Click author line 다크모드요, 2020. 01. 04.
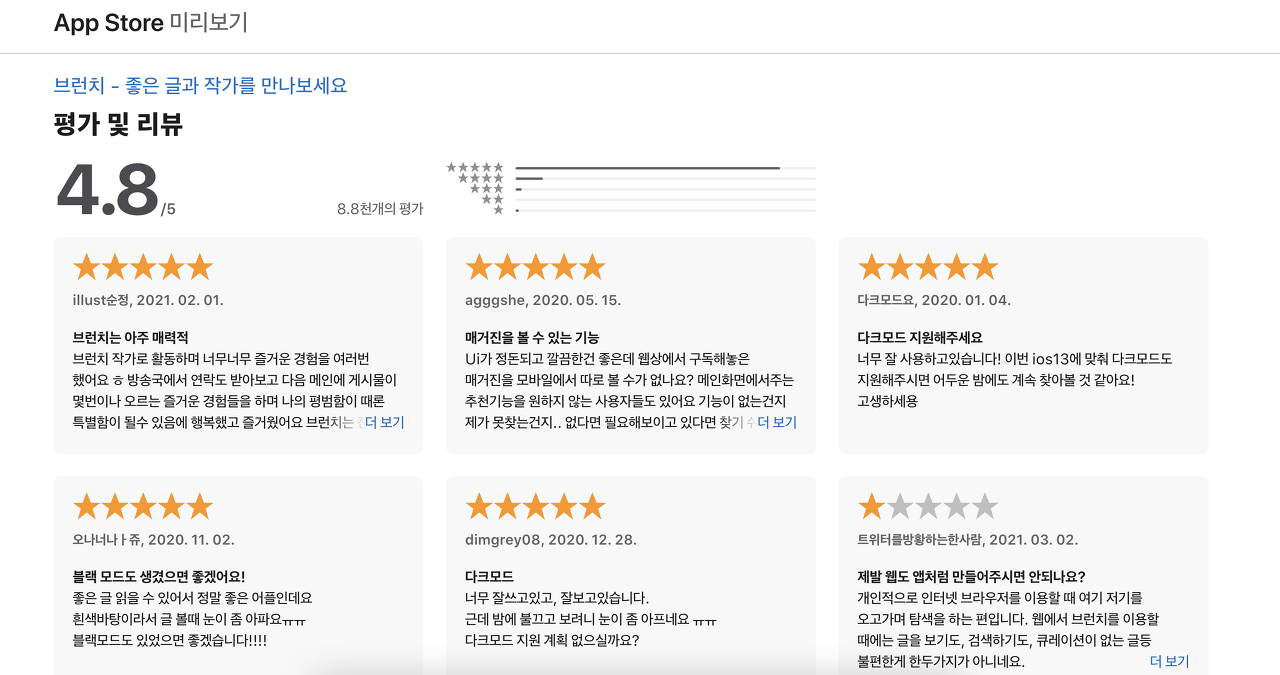 pyautogui.click(x=934, y=300)
